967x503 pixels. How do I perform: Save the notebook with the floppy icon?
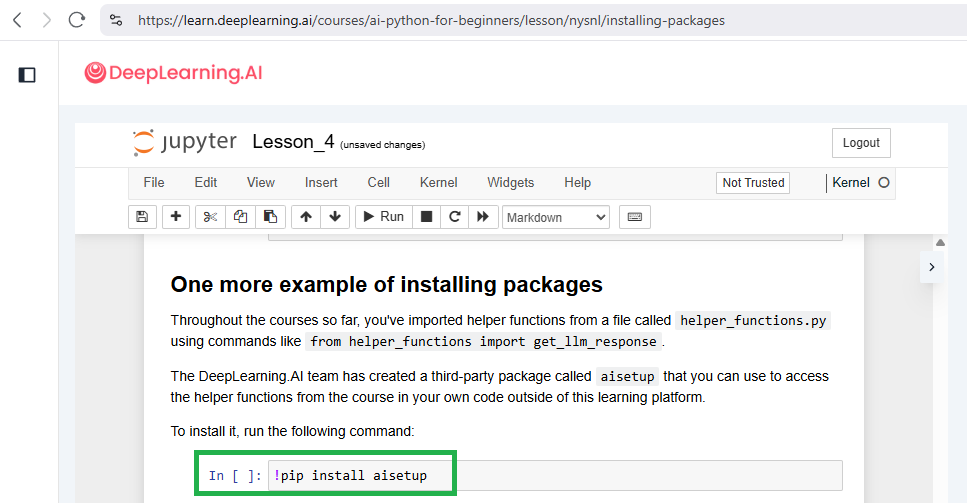[142, 217]
